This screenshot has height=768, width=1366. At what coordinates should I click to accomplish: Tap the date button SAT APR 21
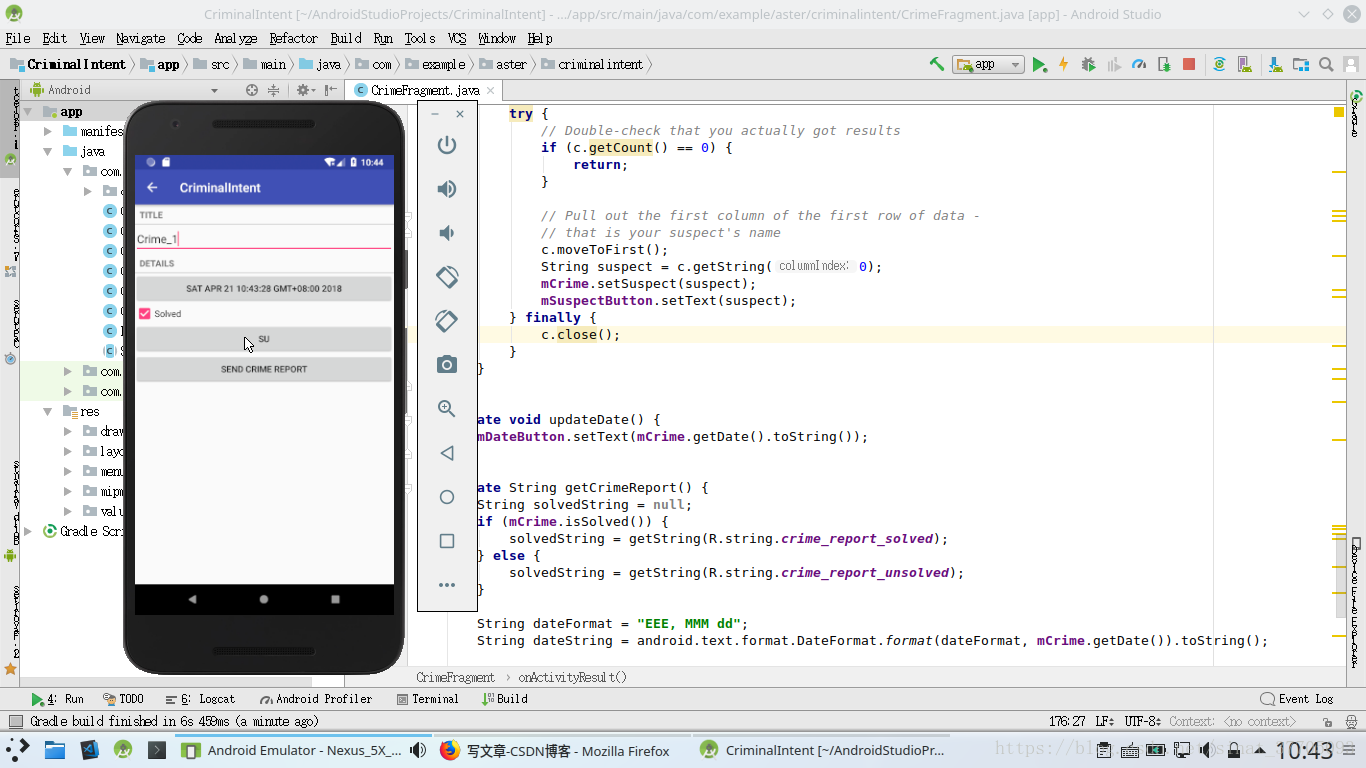[x=264, y=289]
